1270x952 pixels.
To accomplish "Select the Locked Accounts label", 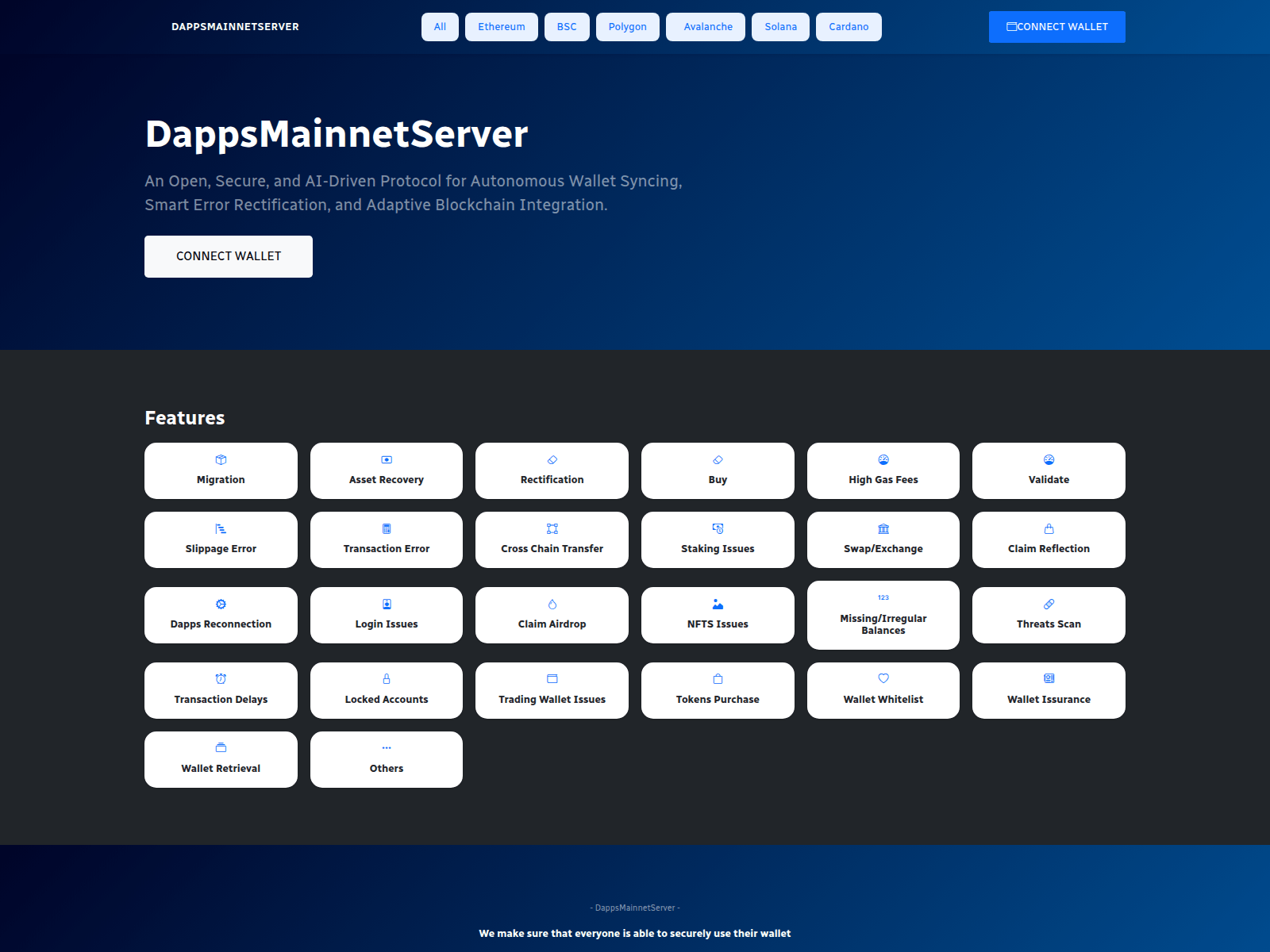I will coord(387,700).
